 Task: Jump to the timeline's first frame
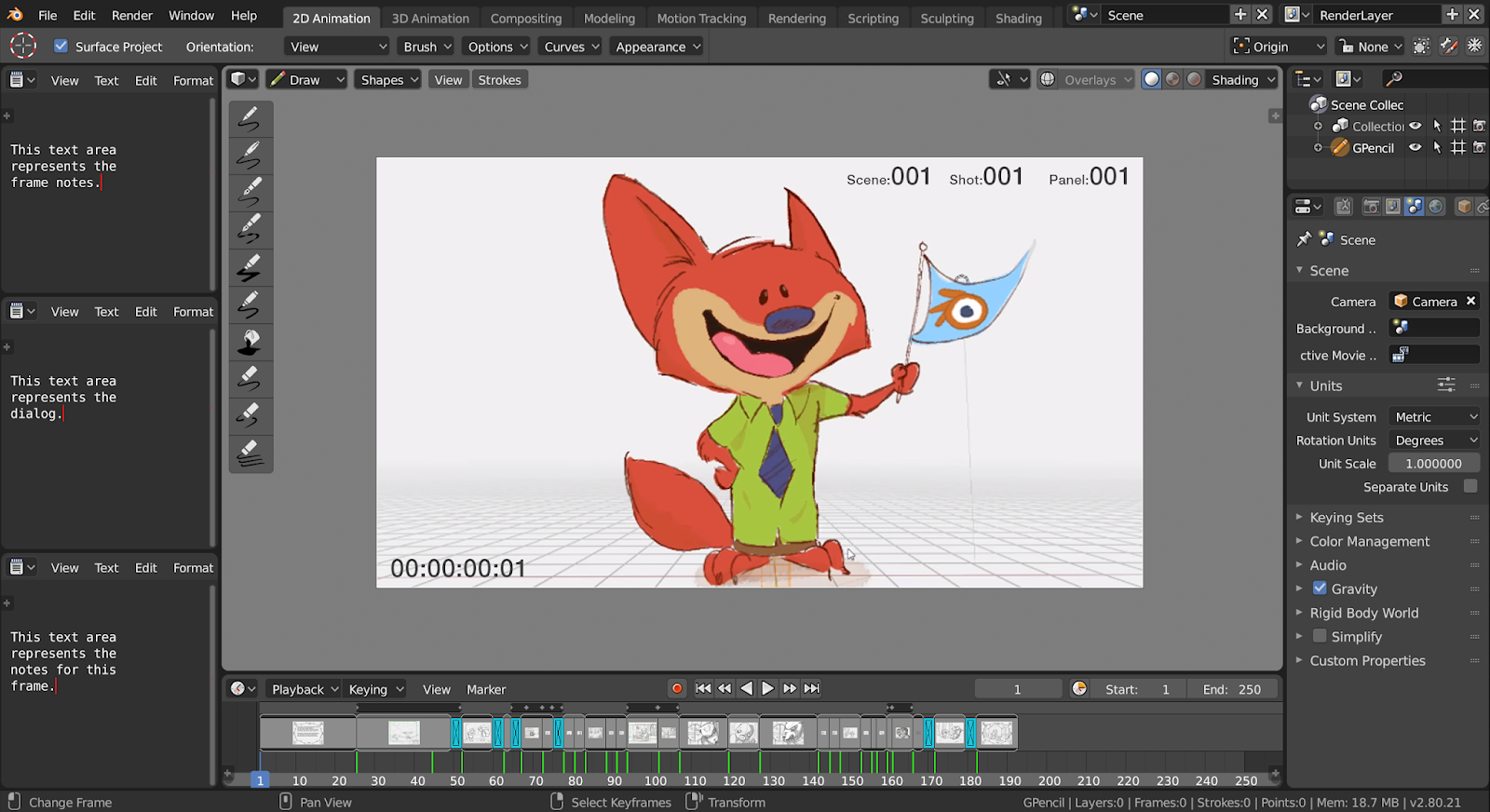703,689
